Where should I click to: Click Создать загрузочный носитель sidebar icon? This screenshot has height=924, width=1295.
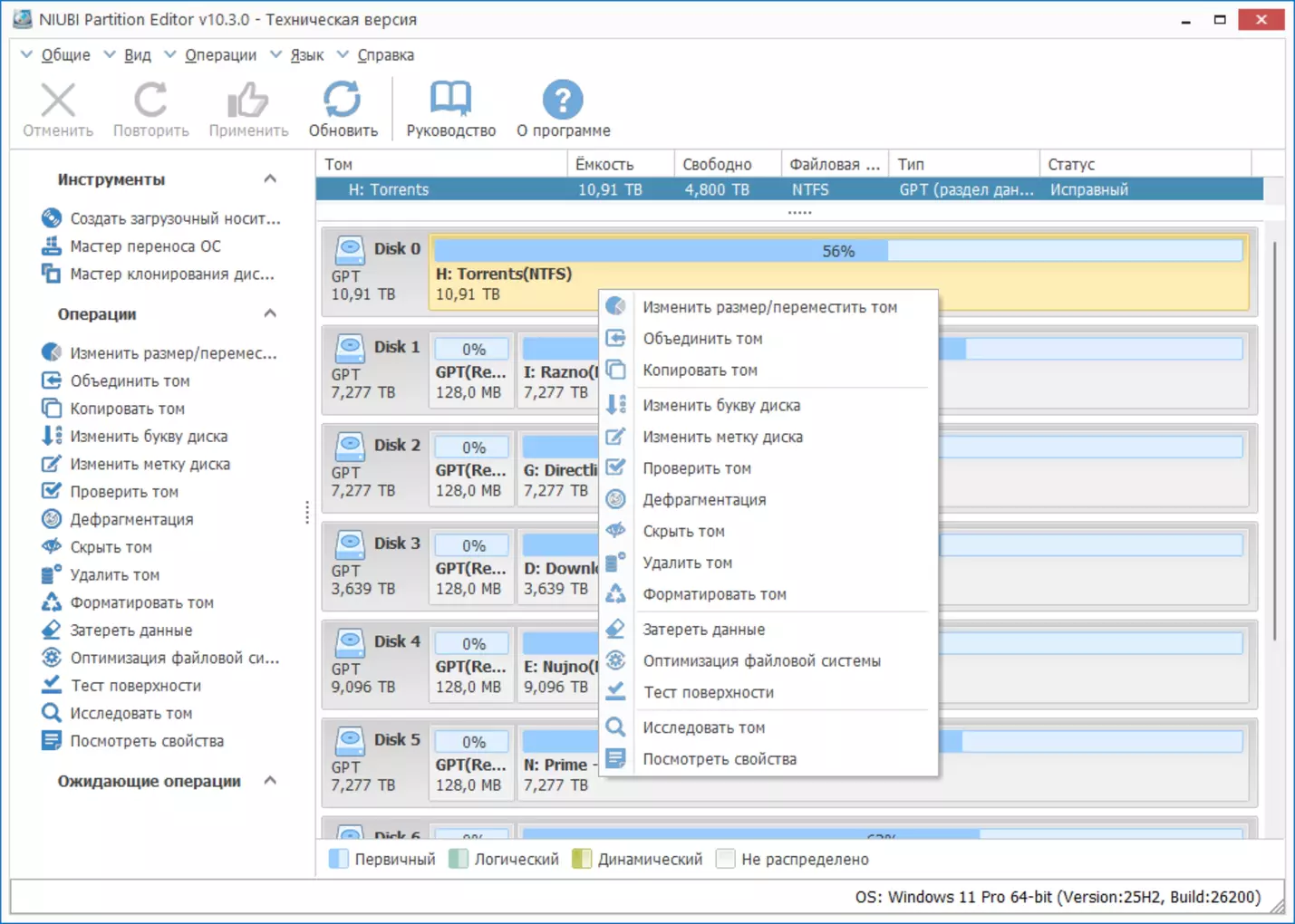[52, 218]
